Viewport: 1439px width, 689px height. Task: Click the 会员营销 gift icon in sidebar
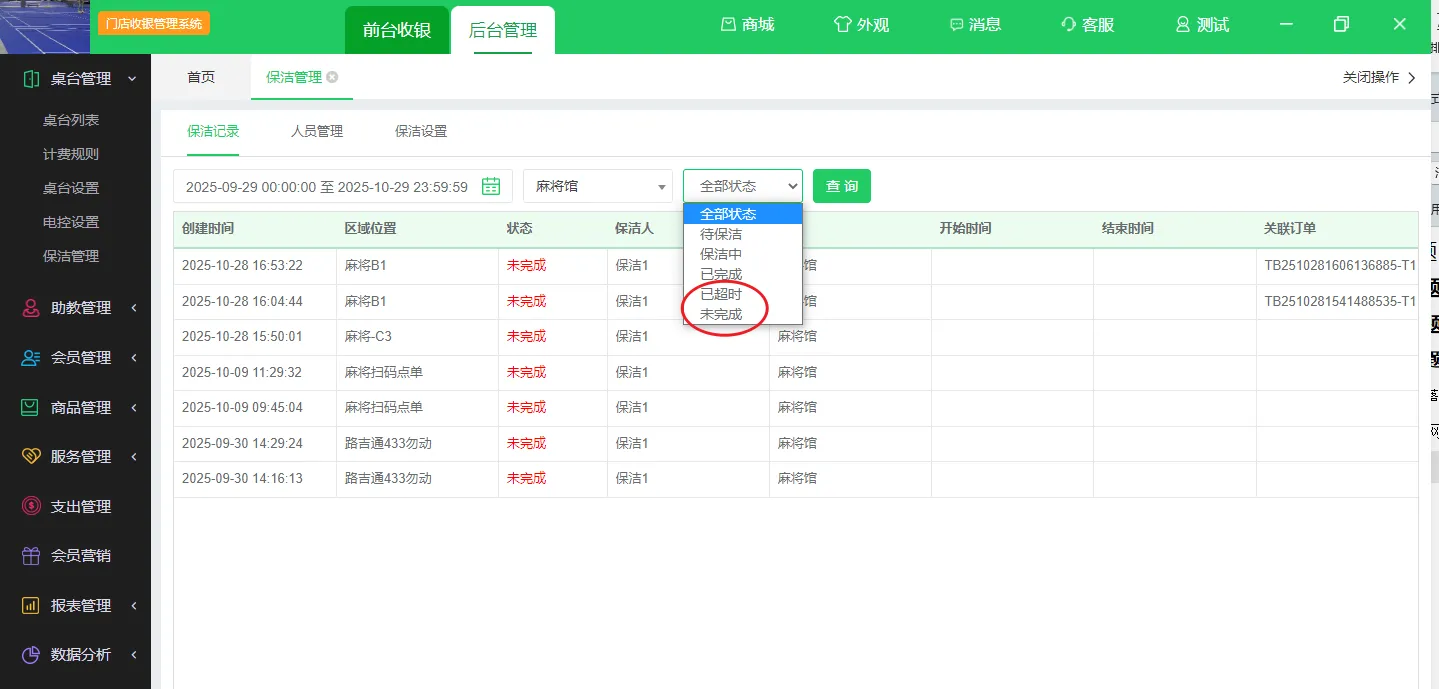pos(31,555)
